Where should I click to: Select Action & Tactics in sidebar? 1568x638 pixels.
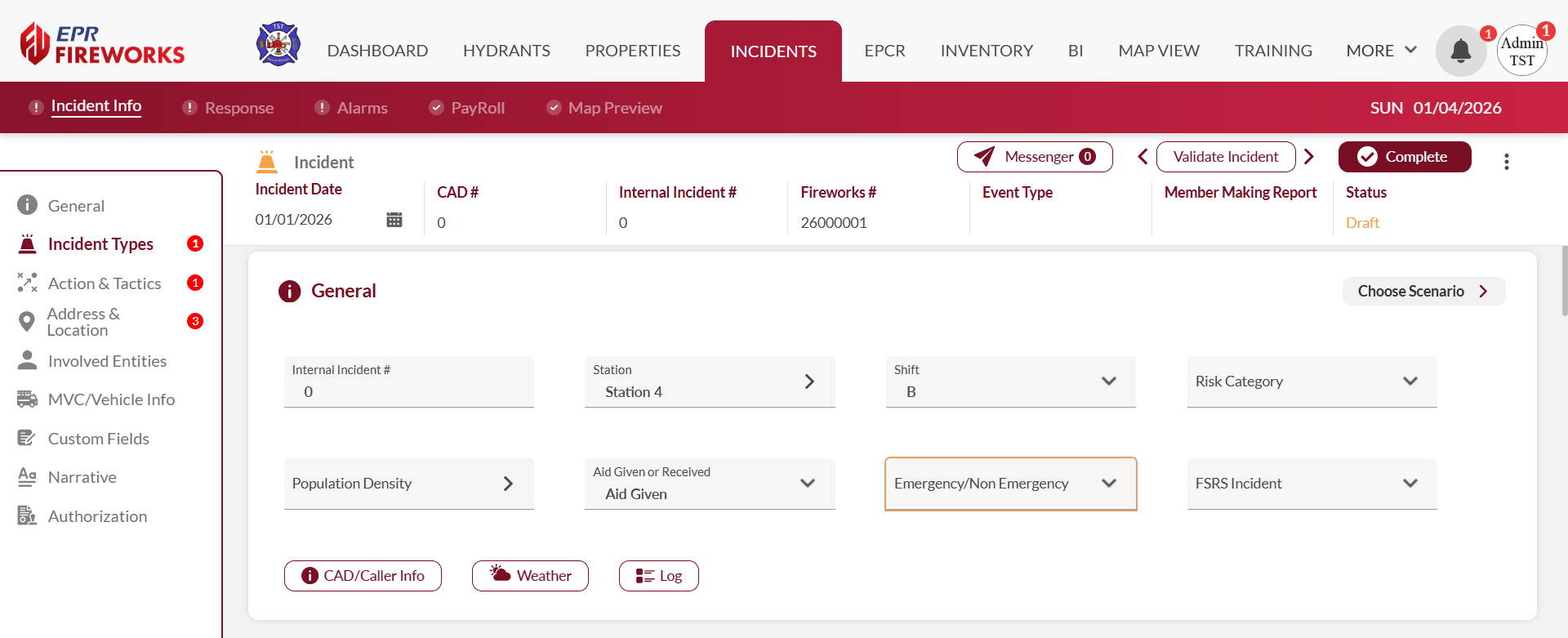point(105,283)
